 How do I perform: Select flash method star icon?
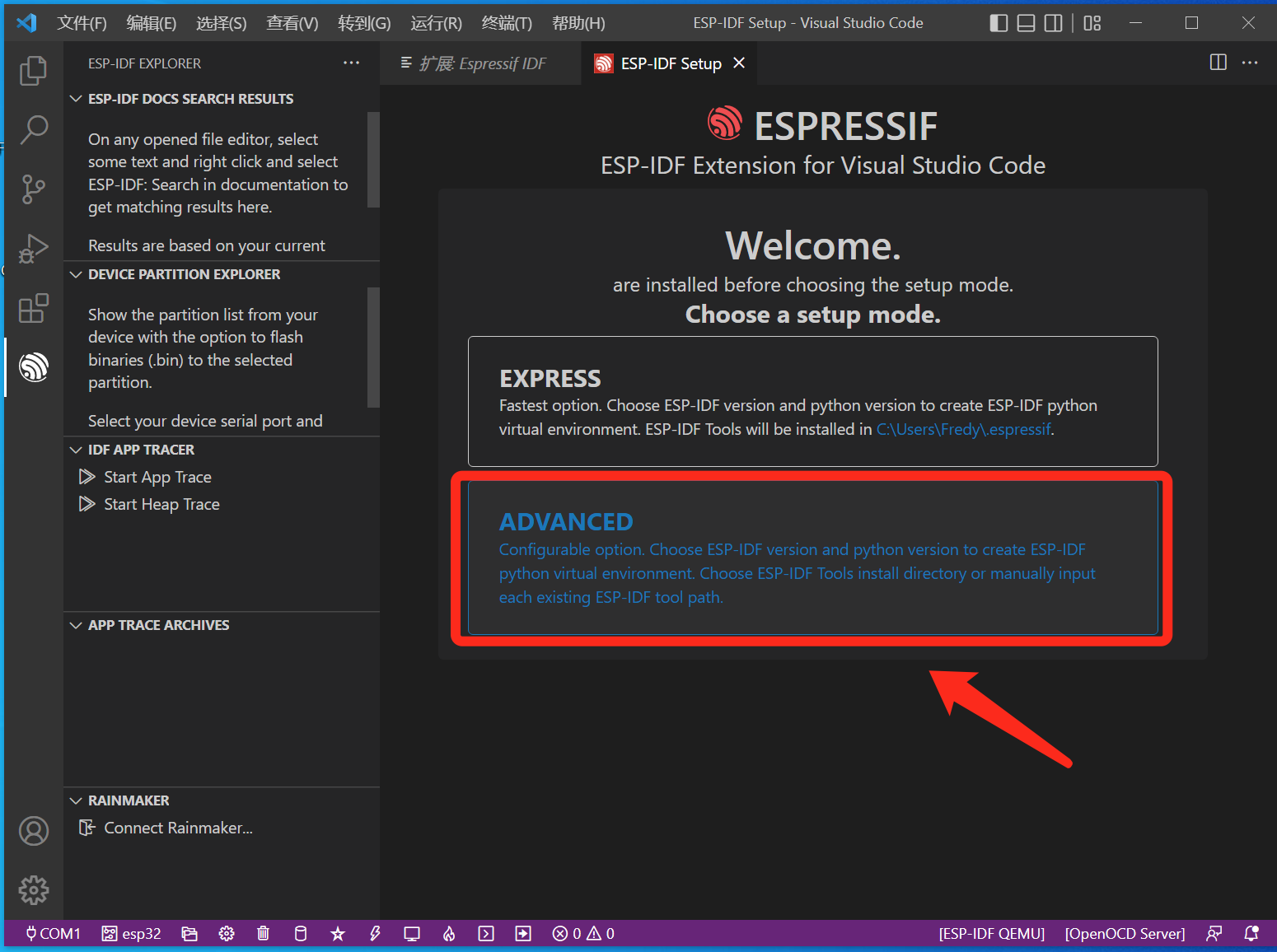pos(338,933)
